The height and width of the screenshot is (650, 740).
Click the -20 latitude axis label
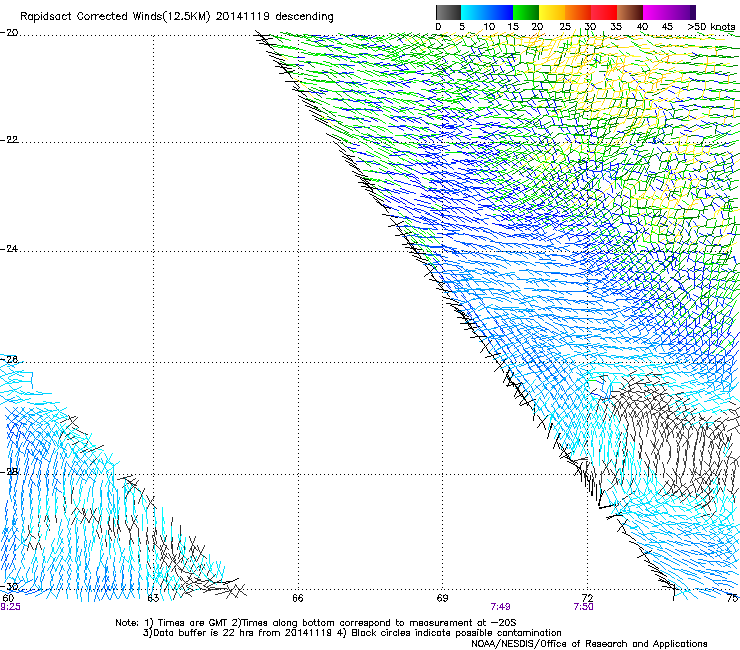tap(10, 33)
